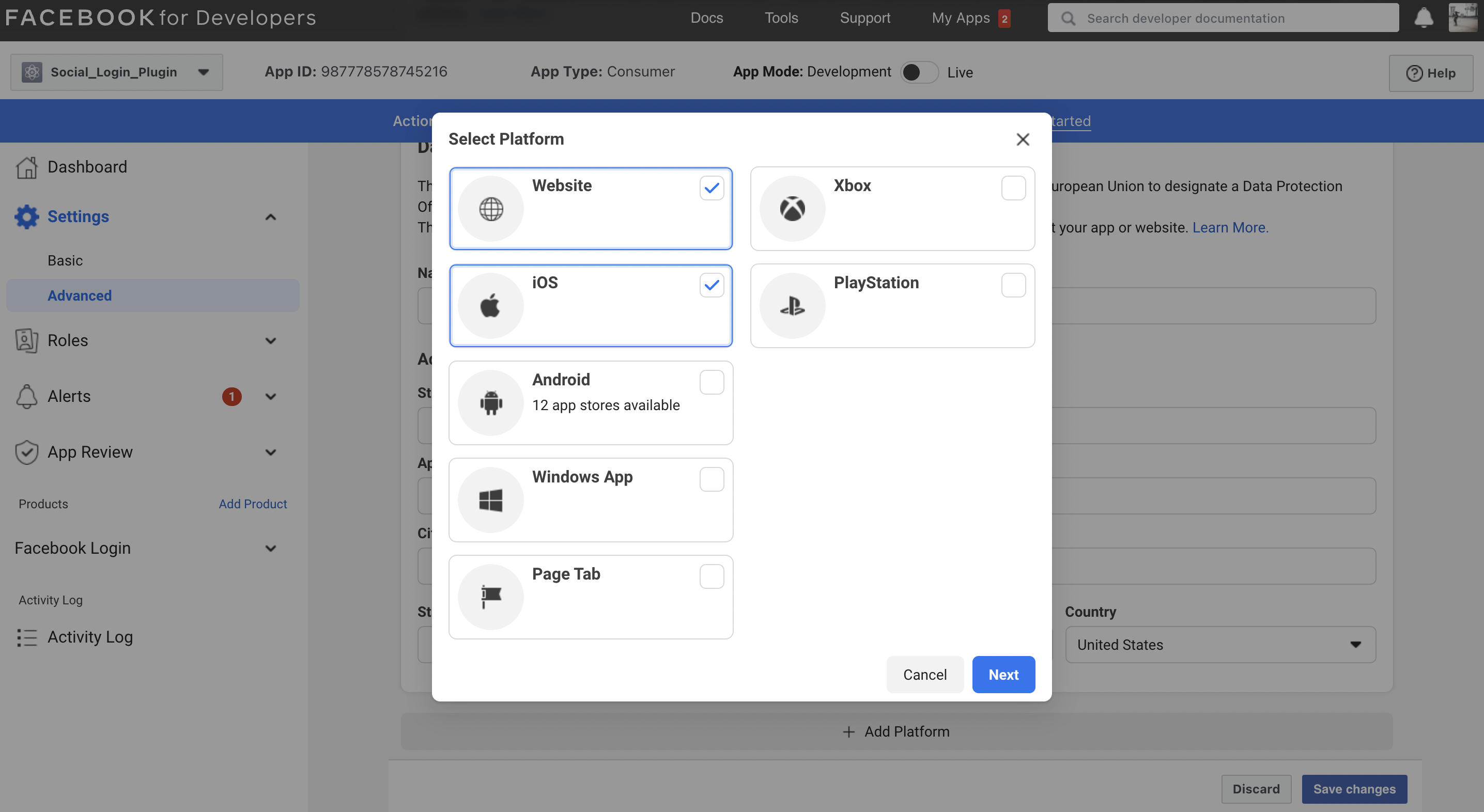Viewport: 1484px width, 812px height.
Task: Click the Search developer documentation field
Action: click(1223, 18)
